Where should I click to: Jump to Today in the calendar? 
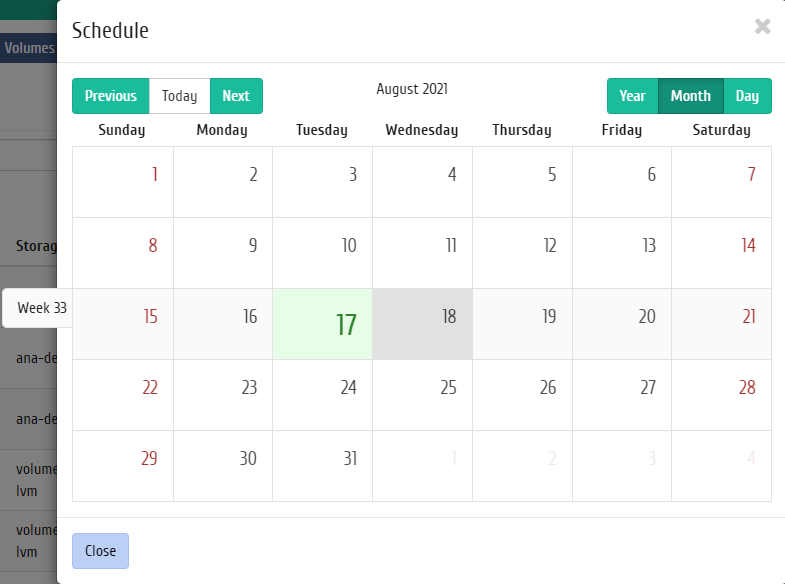180,96
